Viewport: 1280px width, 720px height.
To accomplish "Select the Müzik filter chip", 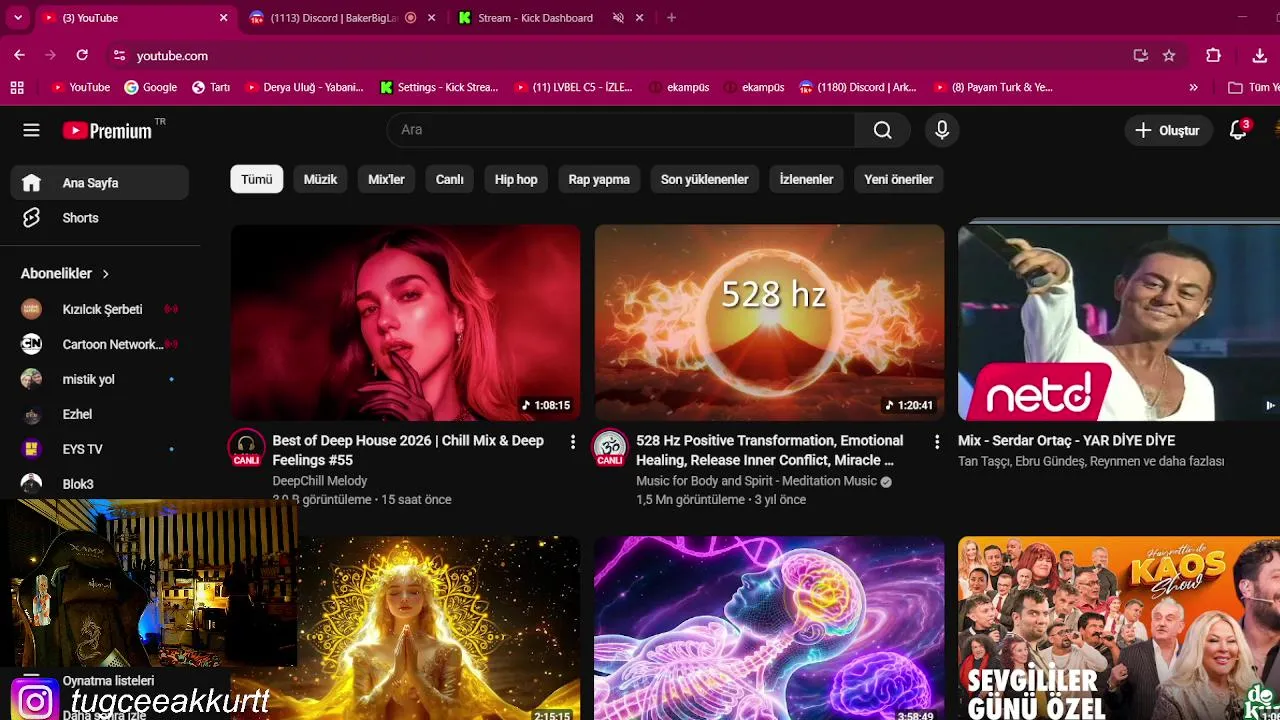I will click(320, 179).
